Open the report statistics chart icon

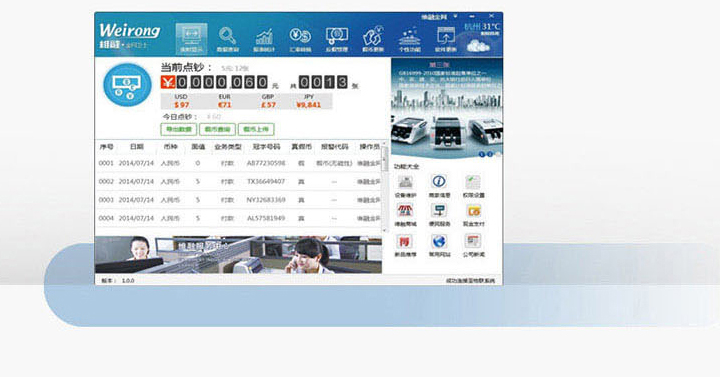click(x=264, y=39)
